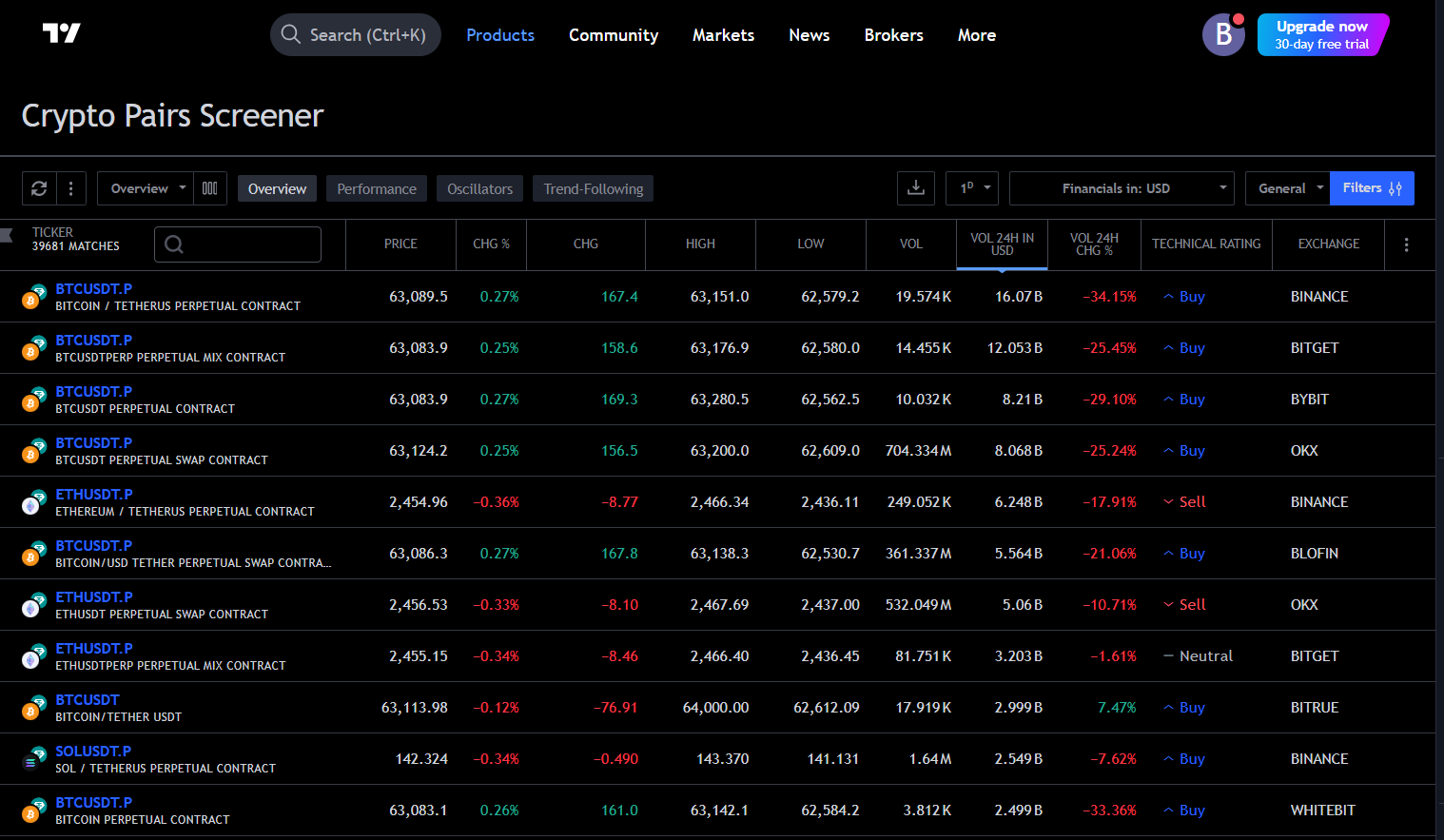This screenshot has height=840, width=1444.
Task: Open the Overview column set dropdown
Action: click(x=146, y=188)
